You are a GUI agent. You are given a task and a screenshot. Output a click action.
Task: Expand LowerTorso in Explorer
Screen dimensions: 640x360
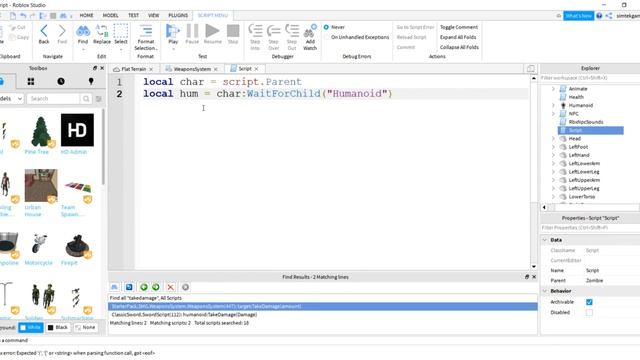click(x=553, y=197)
